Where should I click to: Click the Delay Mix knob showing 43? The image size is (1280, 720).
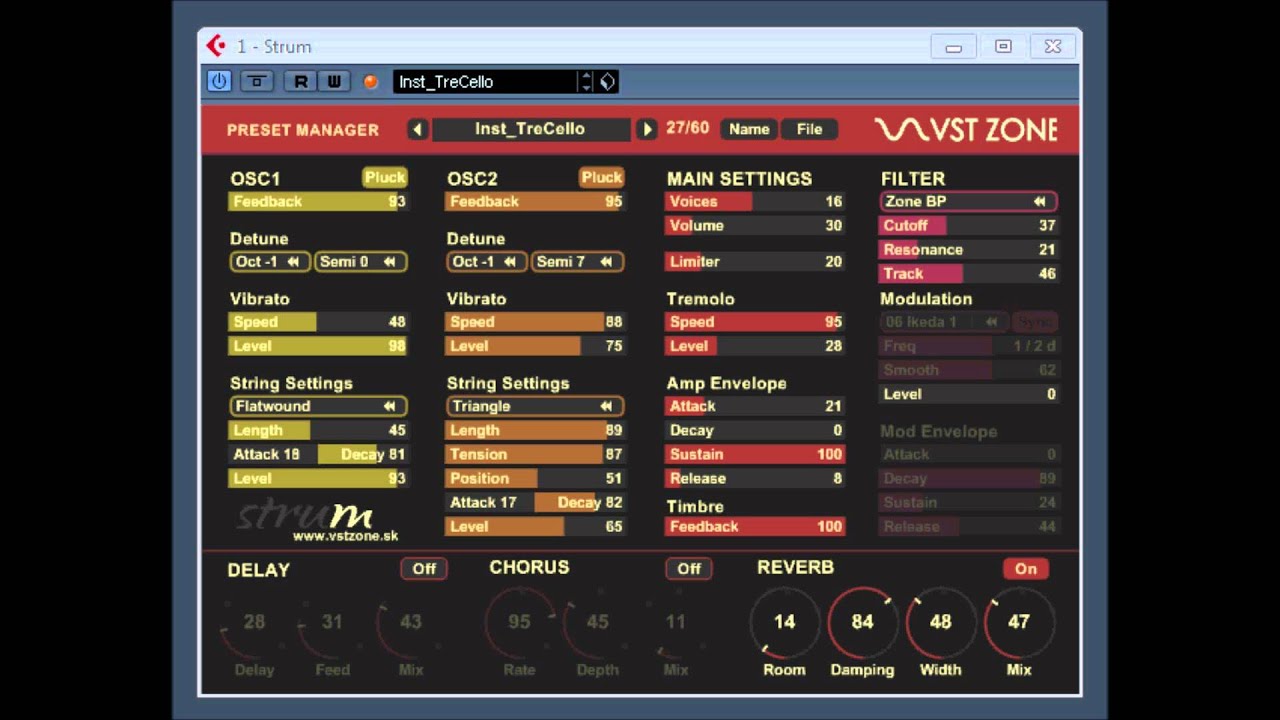(410, 622)
